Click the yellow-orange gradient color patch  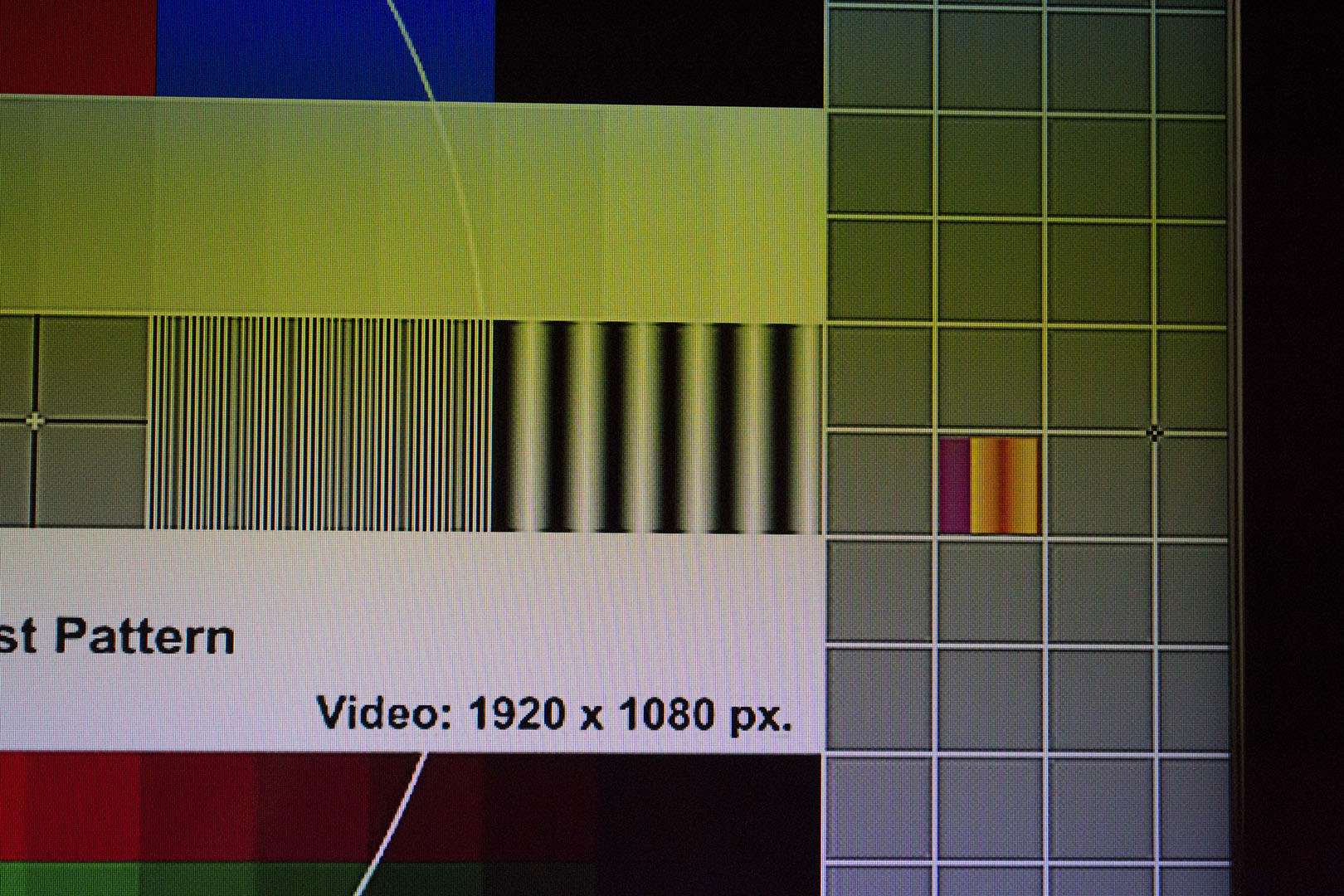1004,486
